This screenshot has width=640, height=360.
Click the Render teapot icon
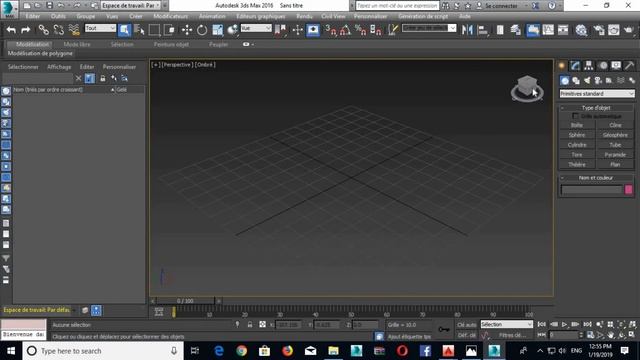point(629,30)
